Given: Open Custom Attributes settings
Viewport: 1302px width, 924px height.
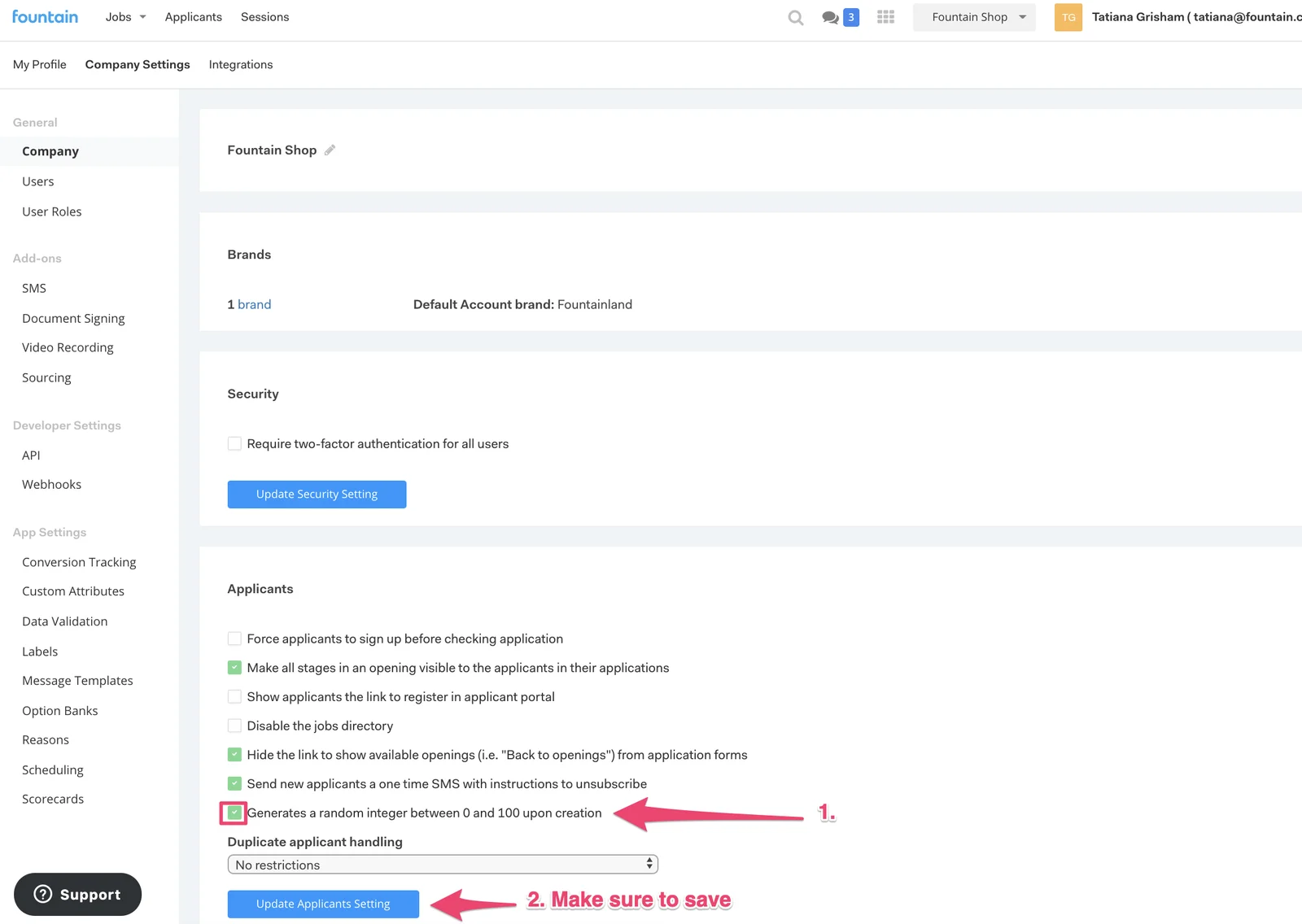Looking at the screenshot, I should click(x=73, y=591).
